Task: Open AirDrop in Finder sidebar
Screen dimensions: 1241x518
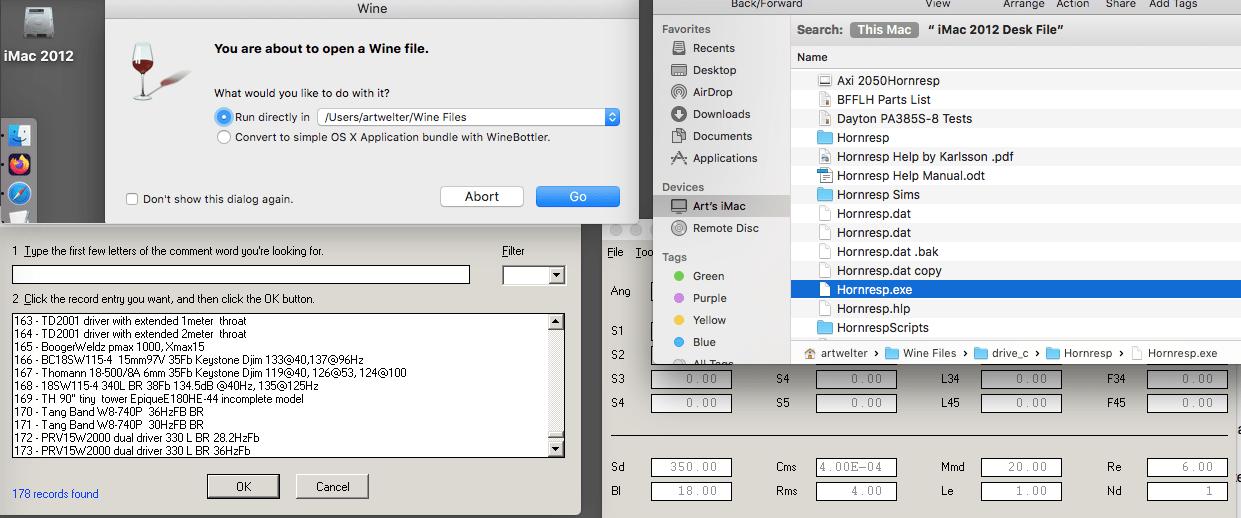Action: click(712, 92)
